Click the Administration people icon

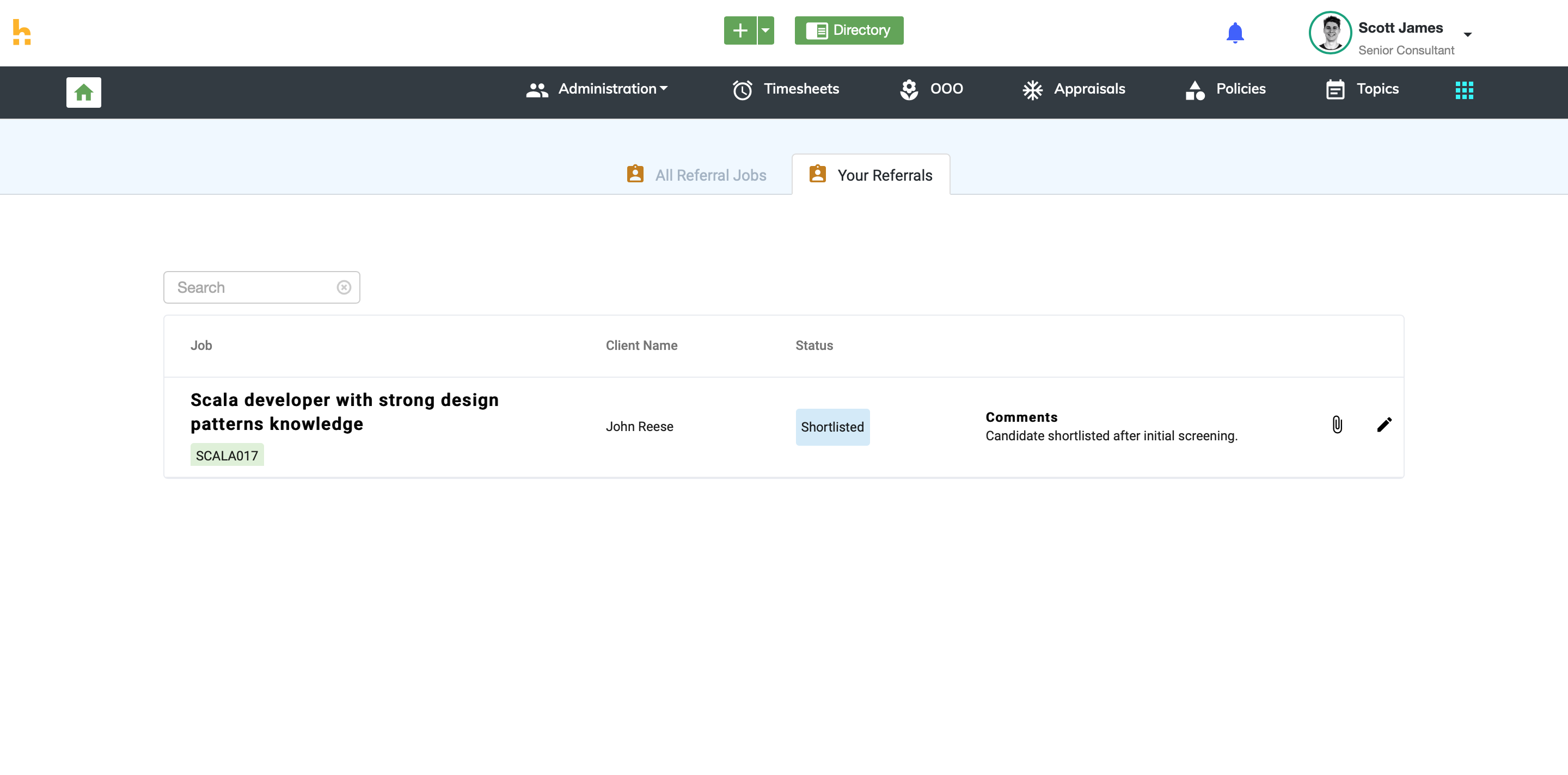(537, 90)
